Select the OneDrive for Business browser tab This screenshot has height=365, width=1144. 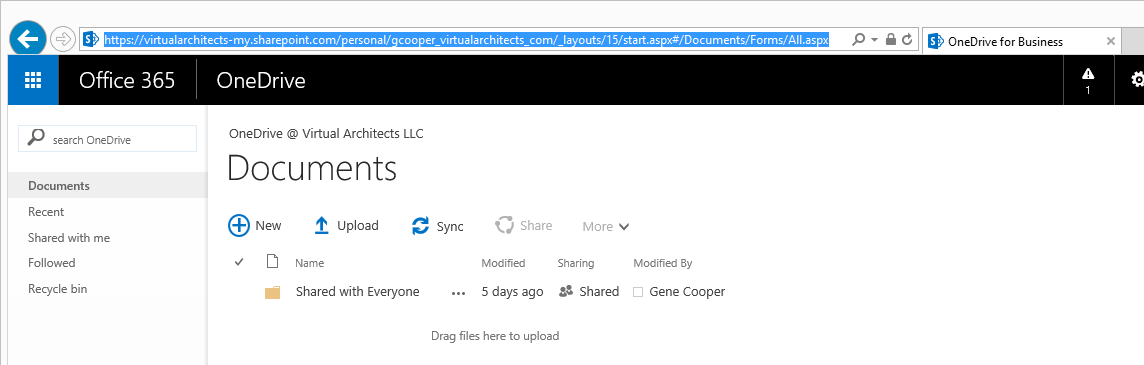(1021, 42)
